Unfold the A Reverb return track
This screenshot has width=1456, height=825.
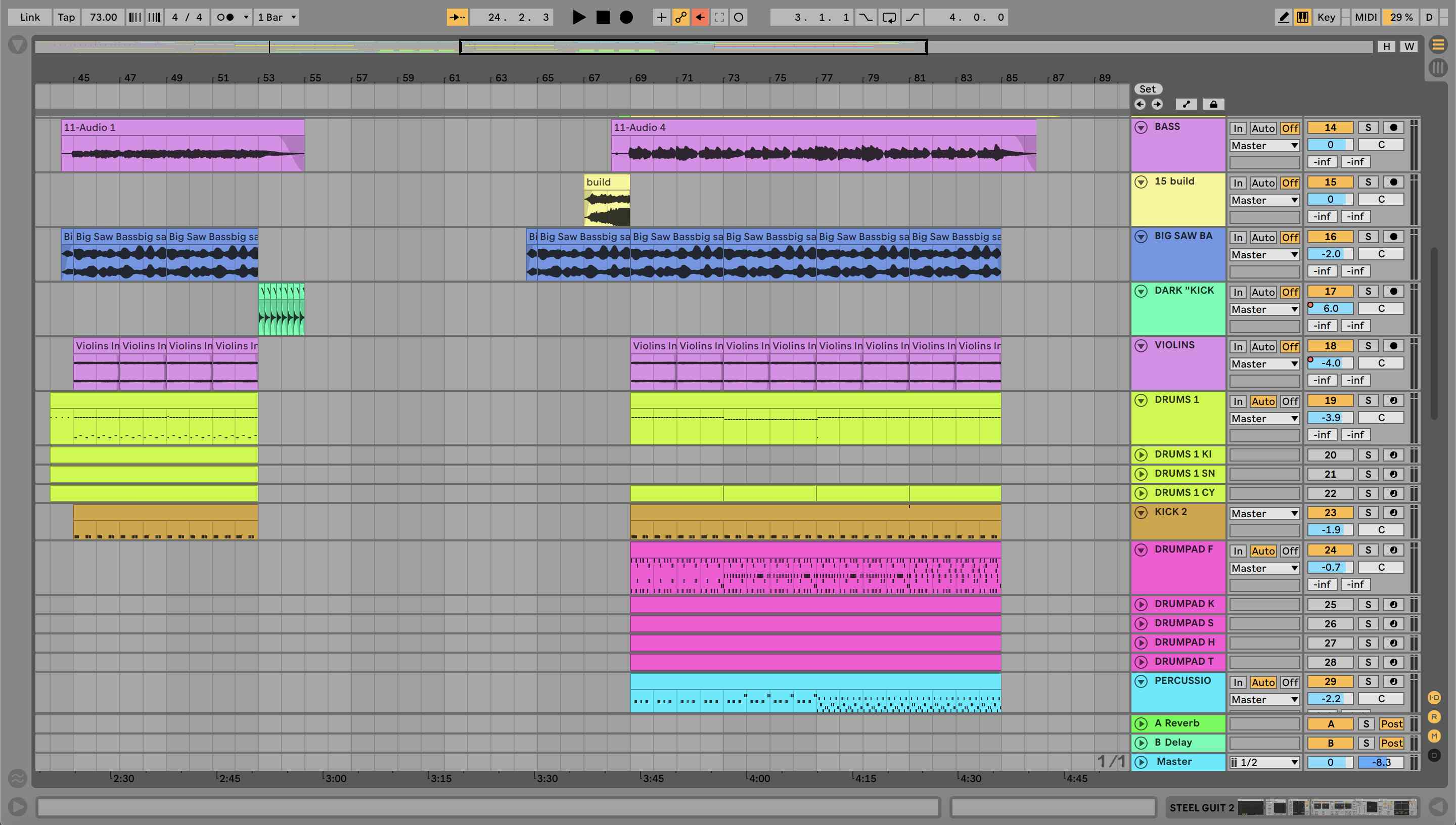click(1141, 724)
